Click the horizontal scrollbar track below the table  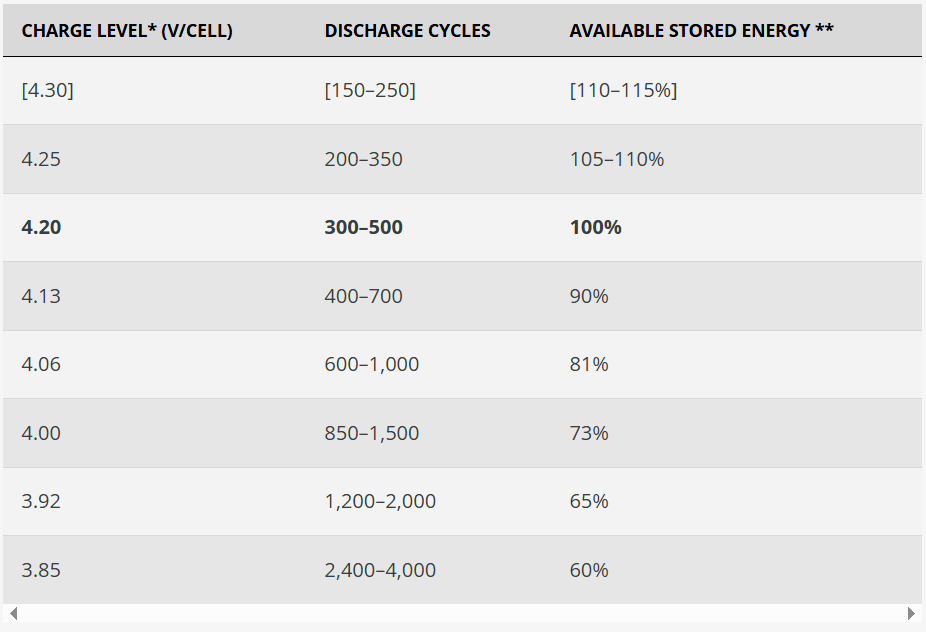pos(462,613)
